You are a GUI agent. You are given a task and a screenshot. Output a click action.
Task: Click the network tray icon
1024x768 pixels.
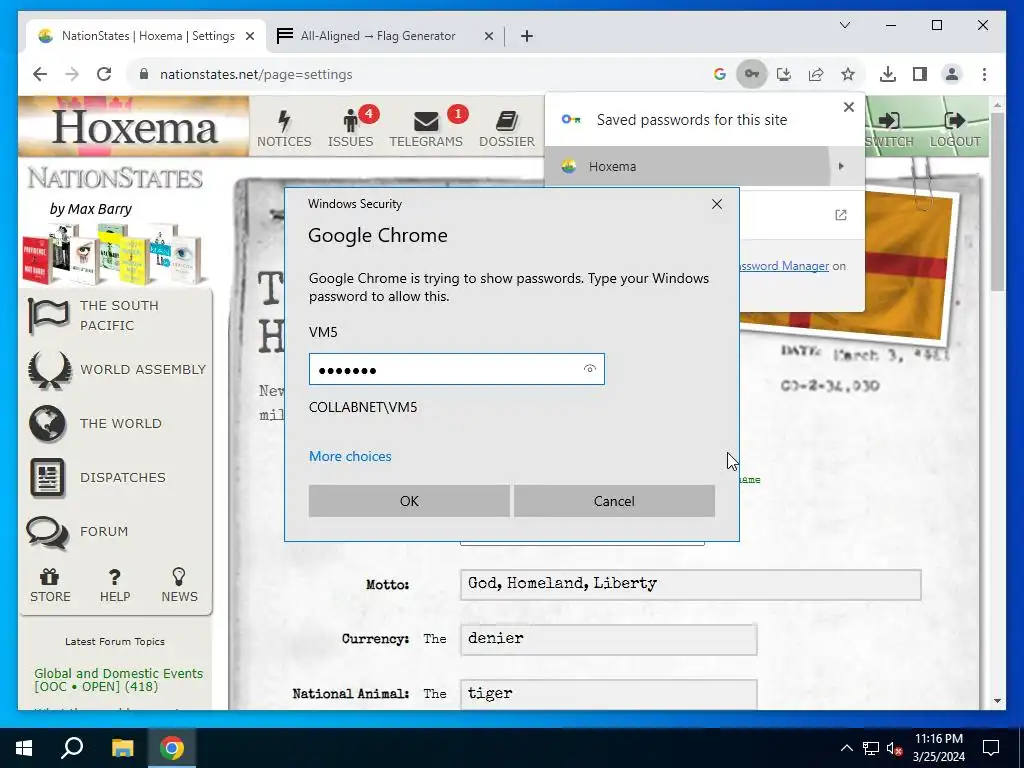(x=870, y=748)
